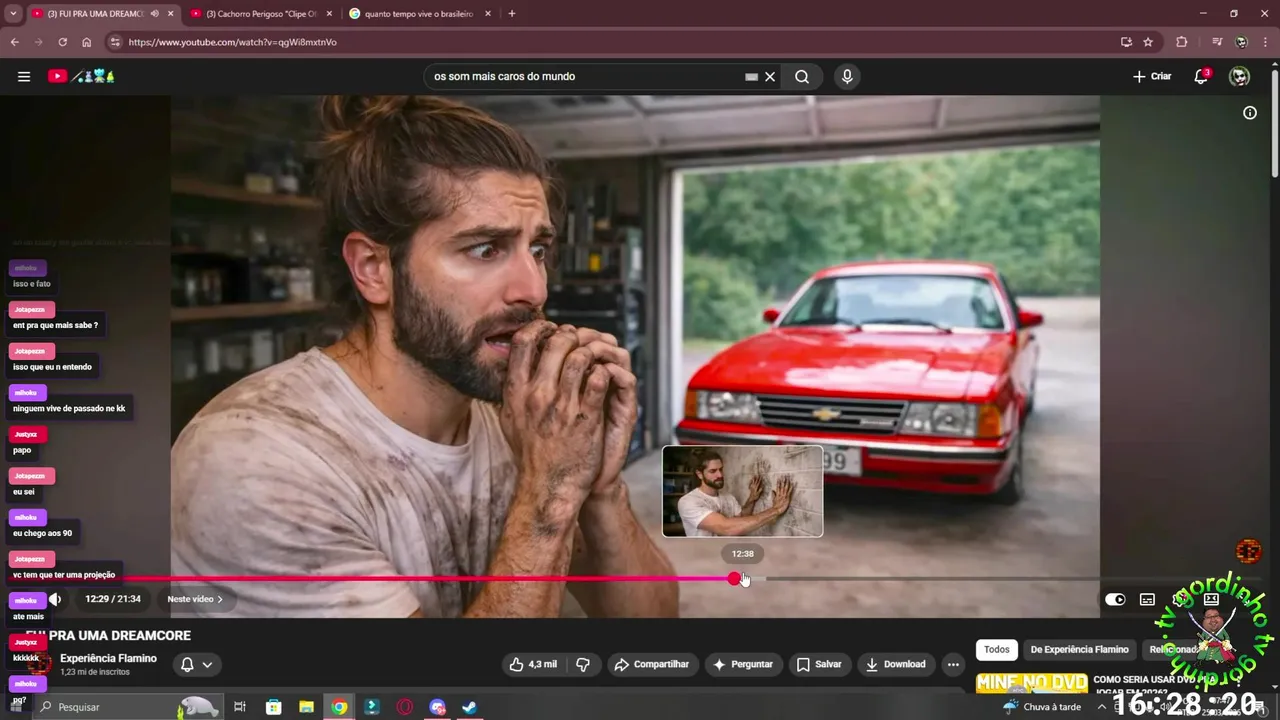1280x720 pixels.
Task: Open the browser home page
Action: tap(86, 42)
